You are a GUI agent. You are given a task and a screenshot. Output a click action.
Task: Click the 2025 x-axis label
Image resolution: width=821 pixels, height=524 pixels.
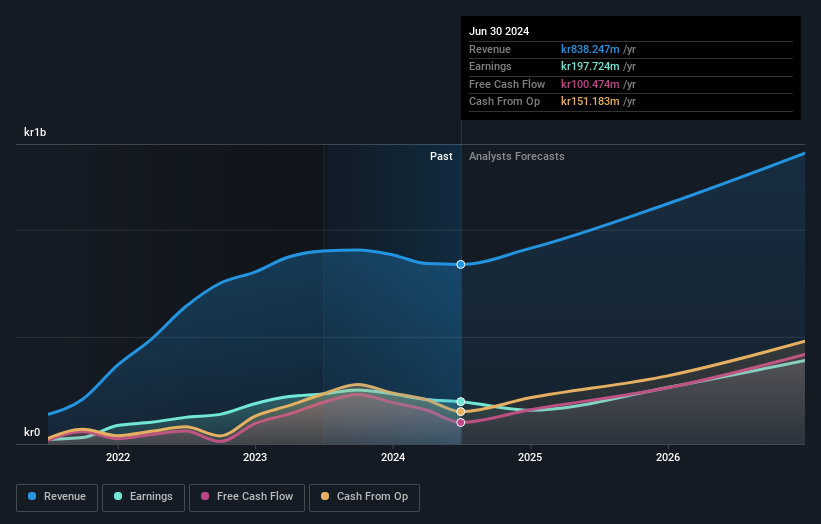coord(530,458)
